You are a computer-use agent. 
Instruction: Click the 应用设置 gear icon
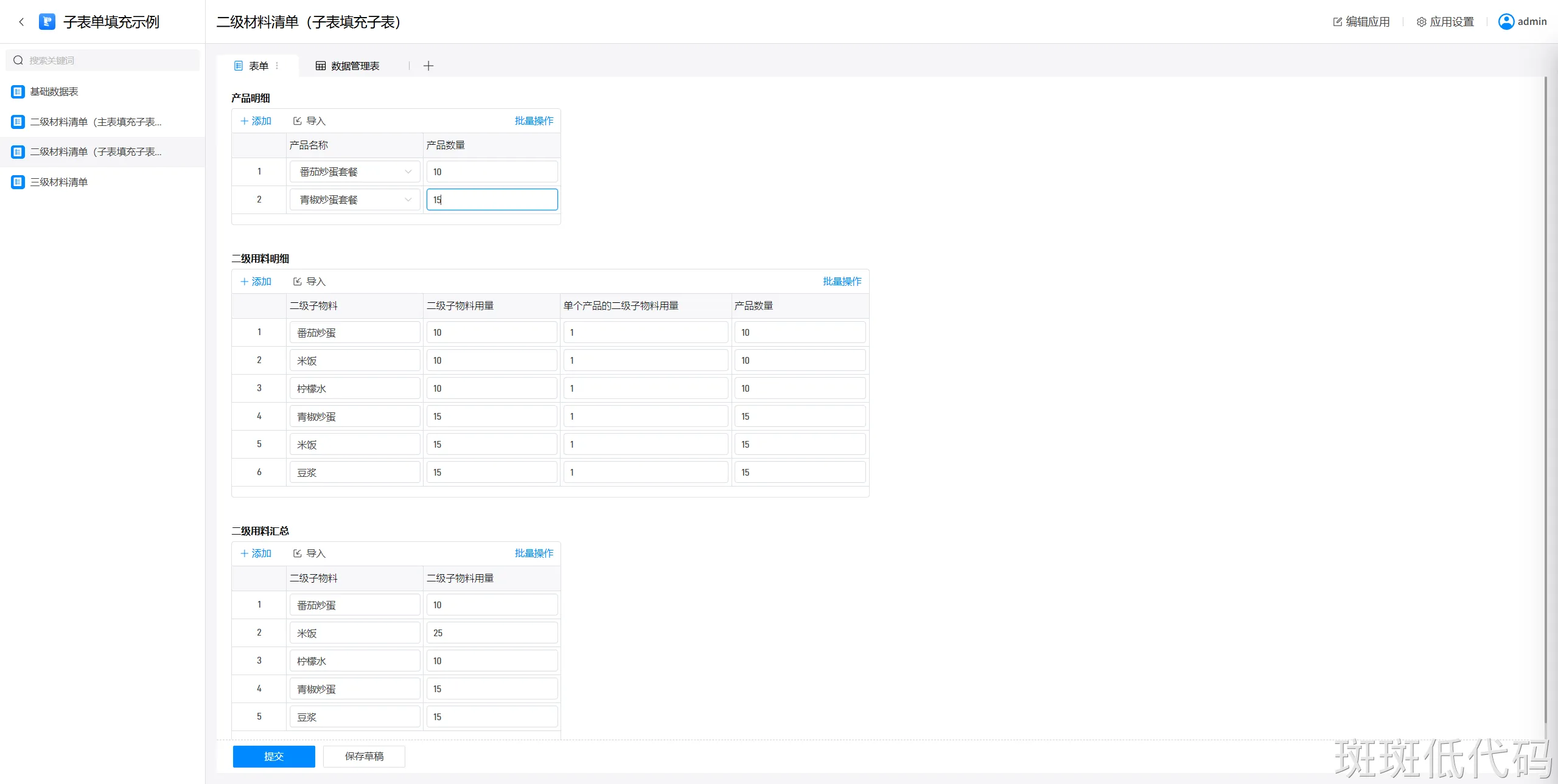click(x=1422, y=22)
